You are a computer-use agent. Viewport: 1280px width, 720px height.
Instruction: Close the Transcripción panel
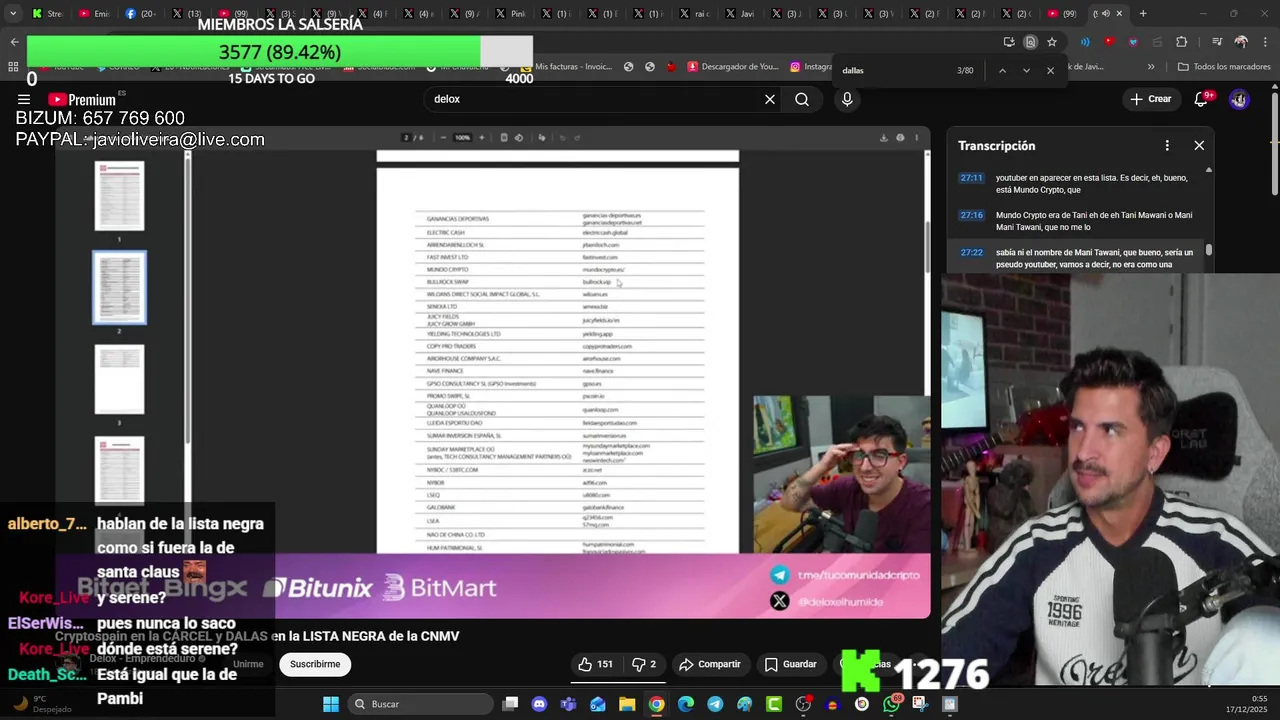coord(1199,145)
